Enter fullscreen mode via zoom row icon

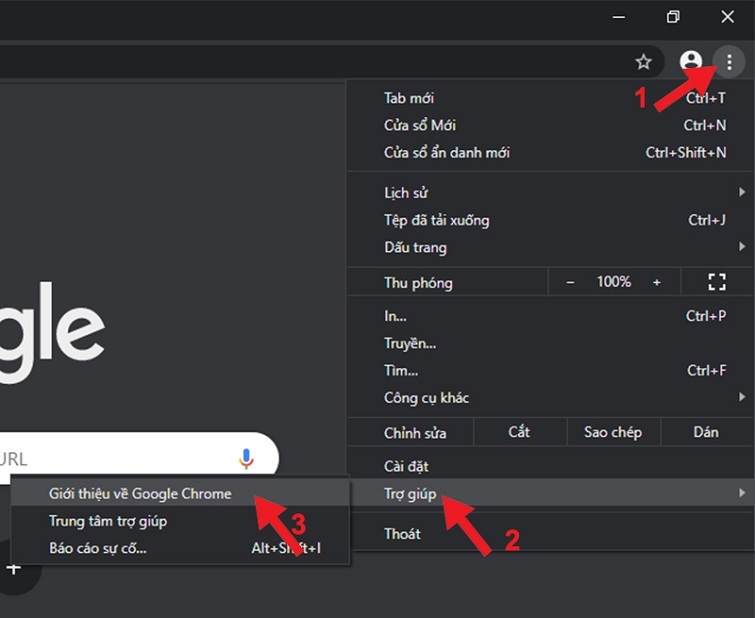[716, 282]
